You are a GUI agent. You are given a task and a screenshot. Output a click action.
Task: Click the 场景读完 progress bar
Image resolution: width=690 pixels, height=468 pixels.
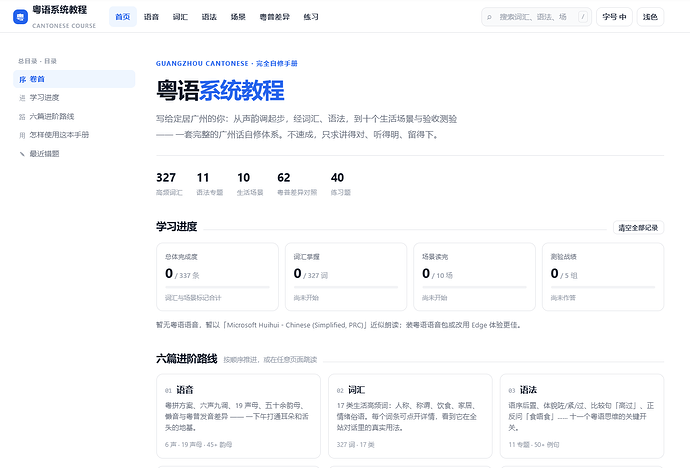coord(474,287)
